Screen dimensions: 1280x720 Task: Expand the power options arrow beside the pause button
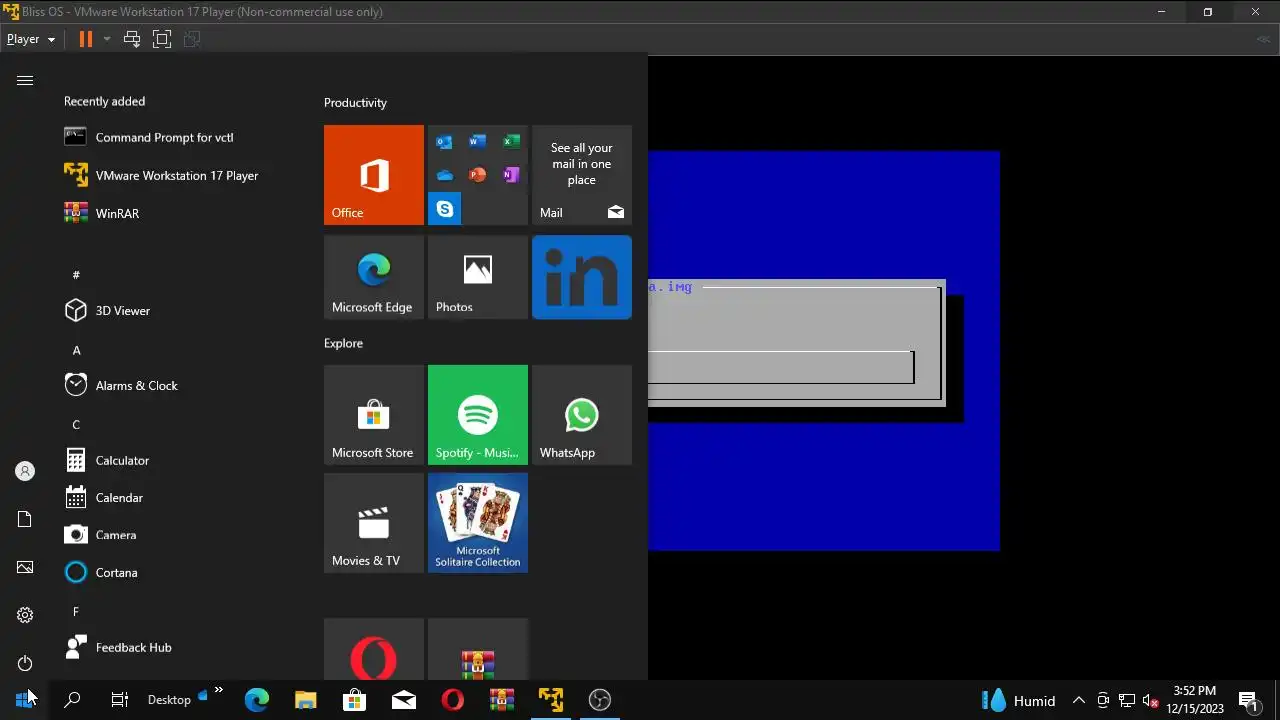click(107, 39)
